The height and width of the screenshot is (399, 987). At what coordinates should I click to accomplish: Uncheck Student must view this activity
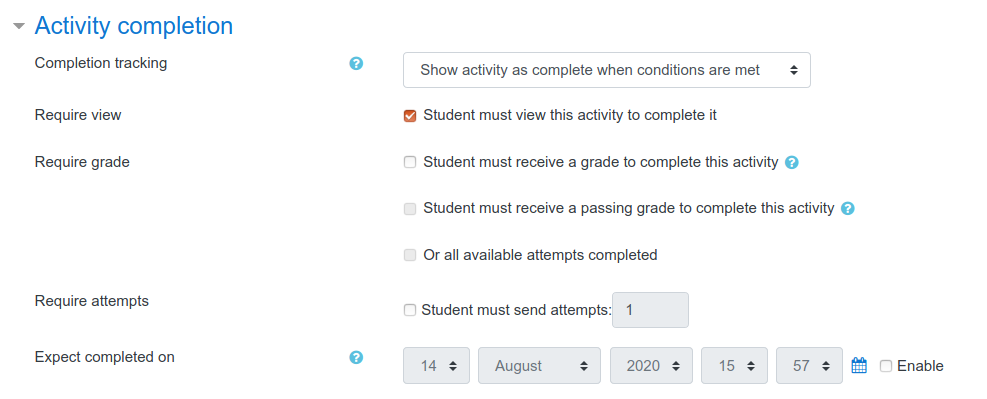point(410,116)
